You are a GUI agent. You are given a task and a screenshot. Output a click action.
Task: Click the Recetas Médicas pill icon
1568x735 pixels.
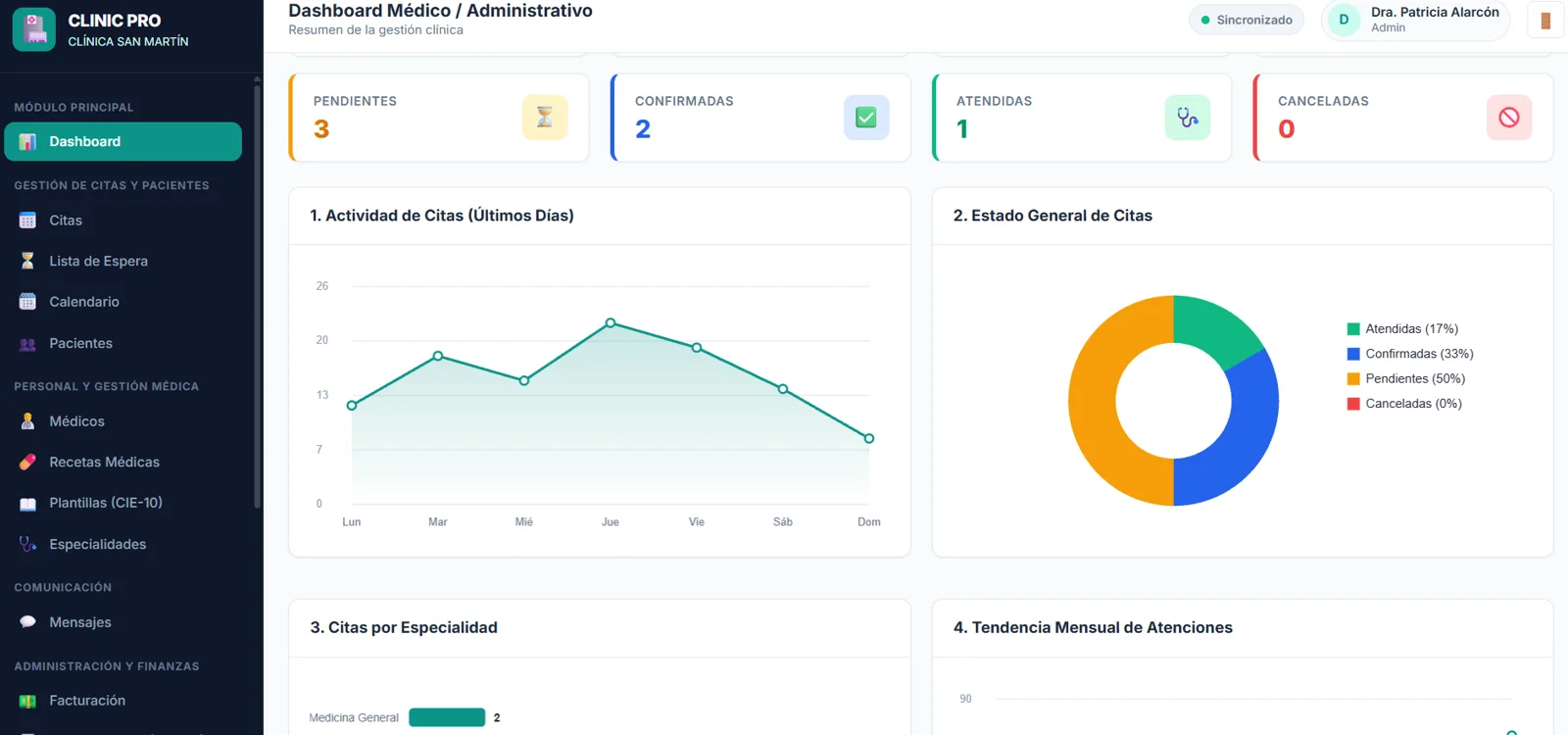pos(27,462)
